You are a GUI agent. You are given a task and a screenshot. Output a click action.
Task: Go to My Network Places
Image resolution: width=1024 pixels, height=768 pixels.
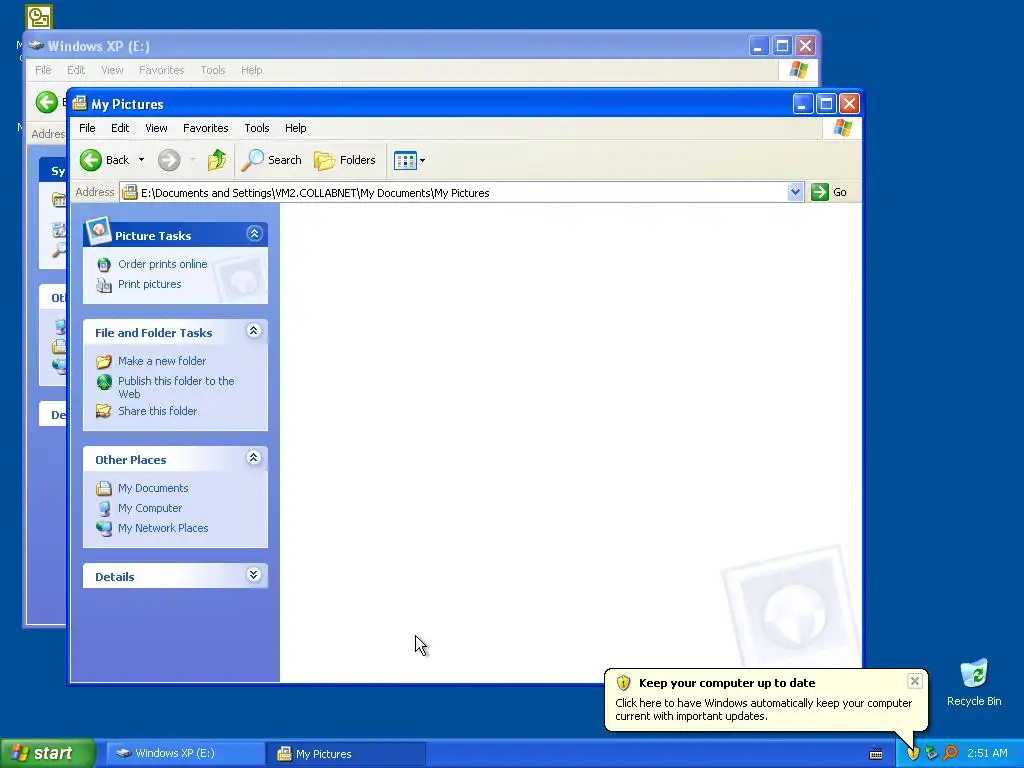click(x=163, y=528)
